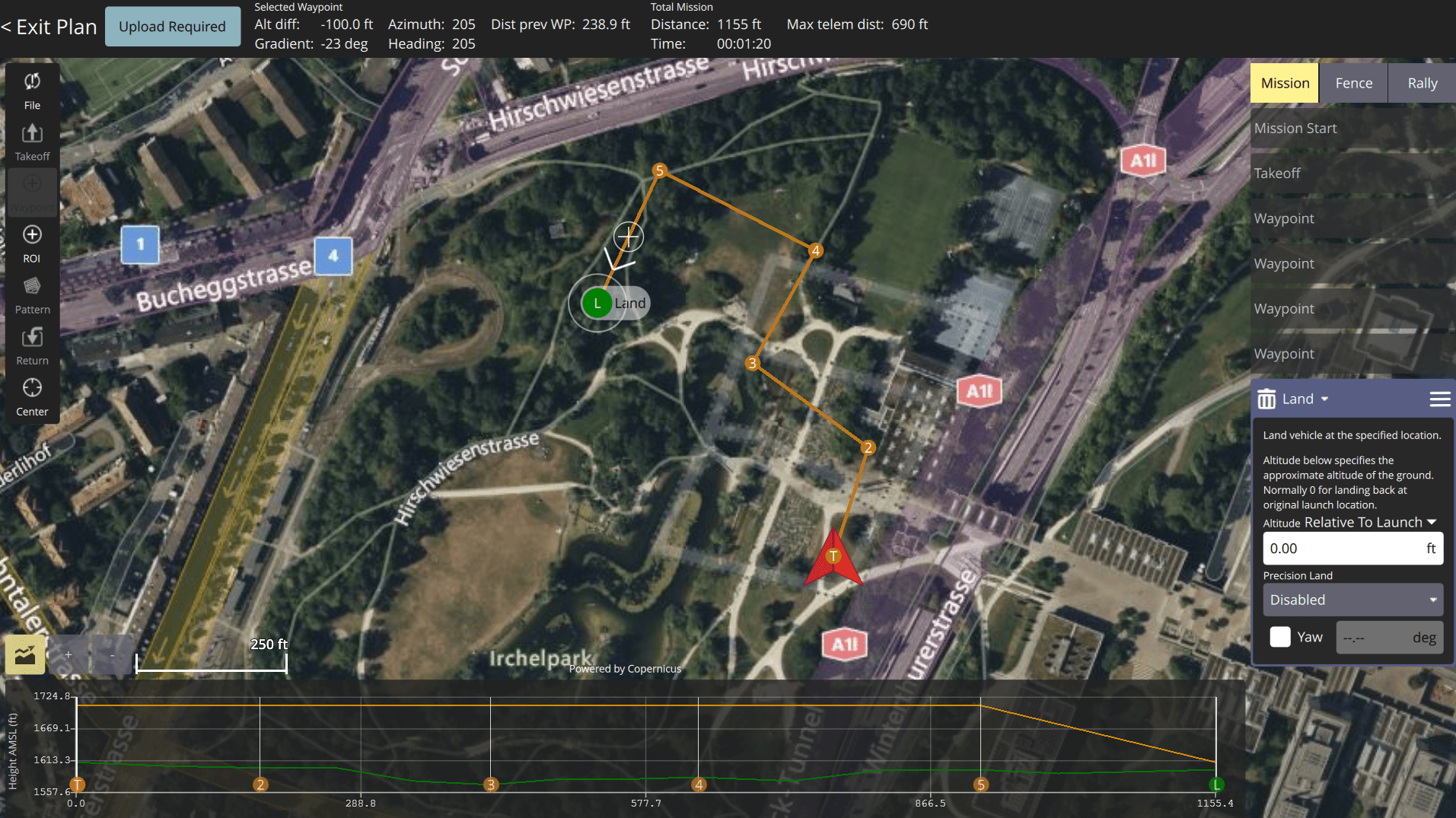The width and height of the screenshot is (1456, 818).
Task: Open the File sync tool
Action: tap(32, 90)
